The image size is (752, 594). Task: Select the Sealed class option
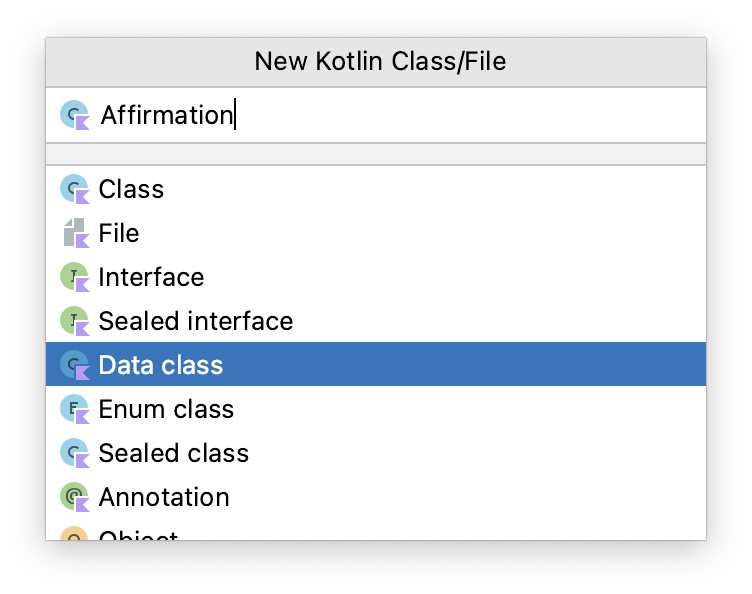click(x=173, y=453)
